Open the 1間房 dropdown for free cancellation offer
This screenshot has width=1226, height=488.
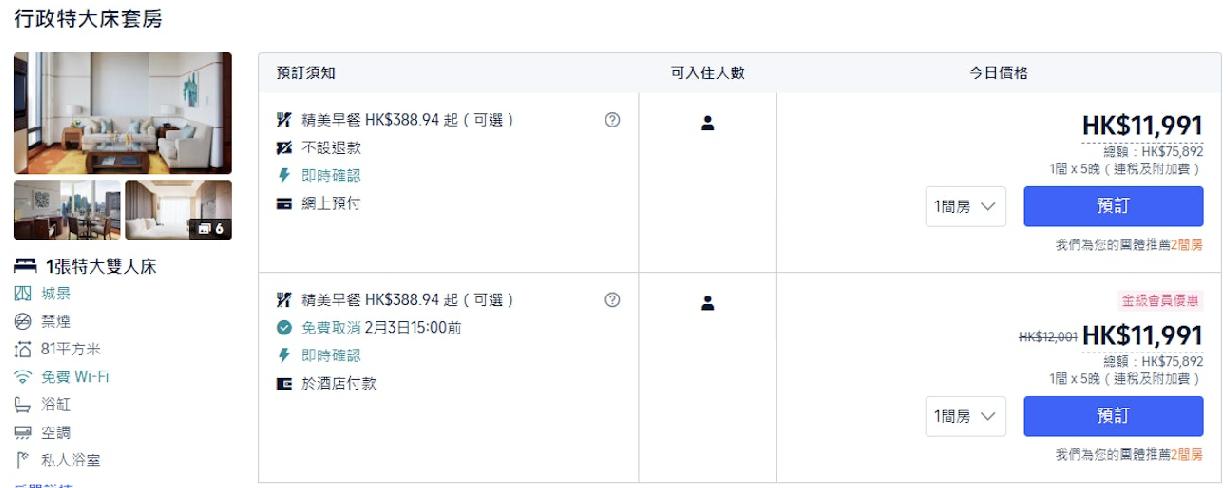point(965,416)
